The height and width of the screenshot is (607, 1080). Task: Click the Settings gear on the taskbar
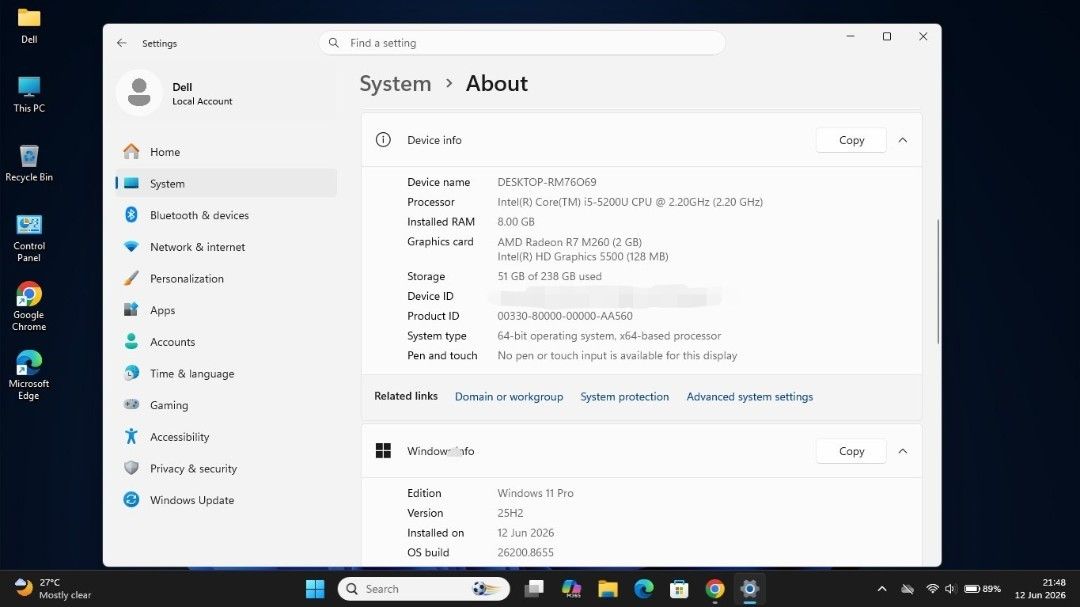point(749,588)
